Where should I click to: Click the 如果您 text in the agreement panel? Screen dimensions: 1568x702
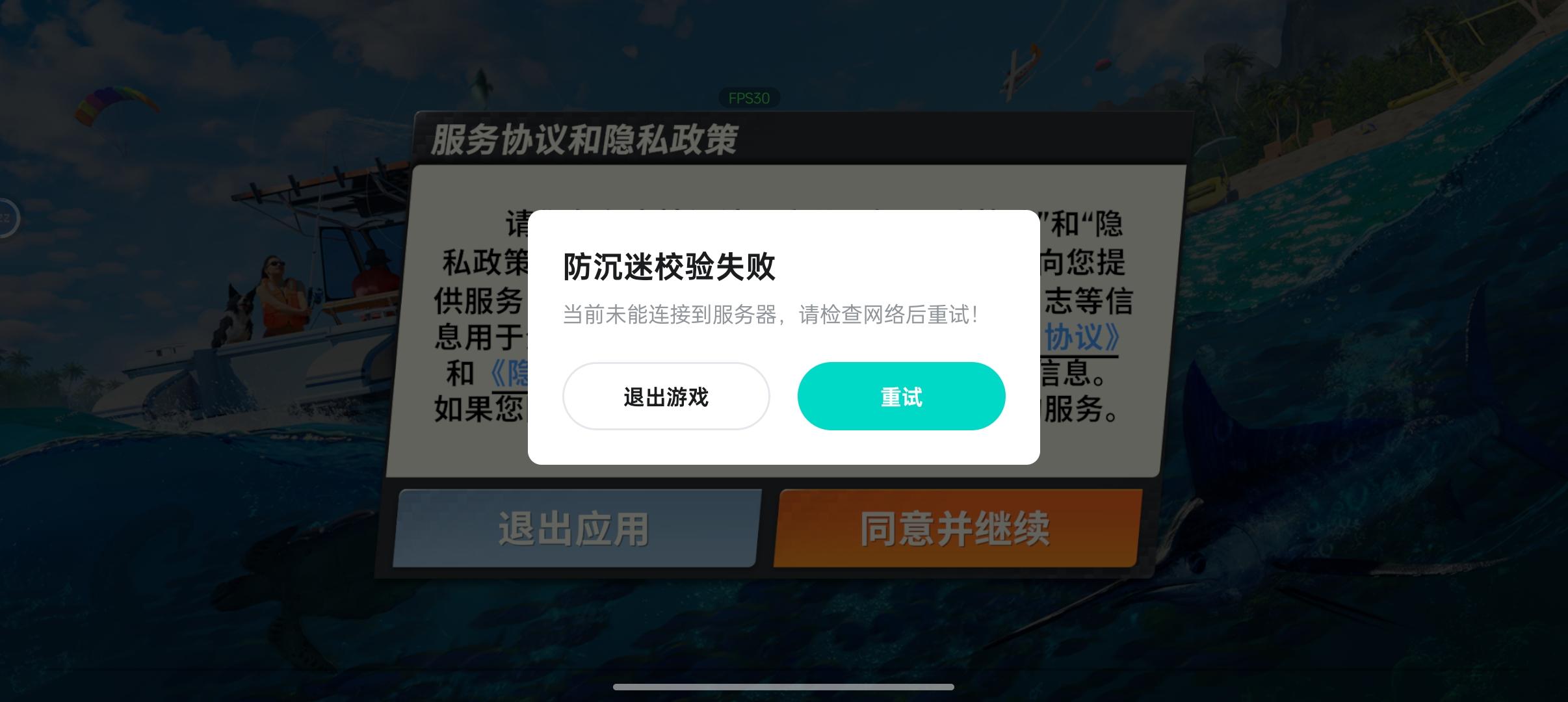click(478, 409)
